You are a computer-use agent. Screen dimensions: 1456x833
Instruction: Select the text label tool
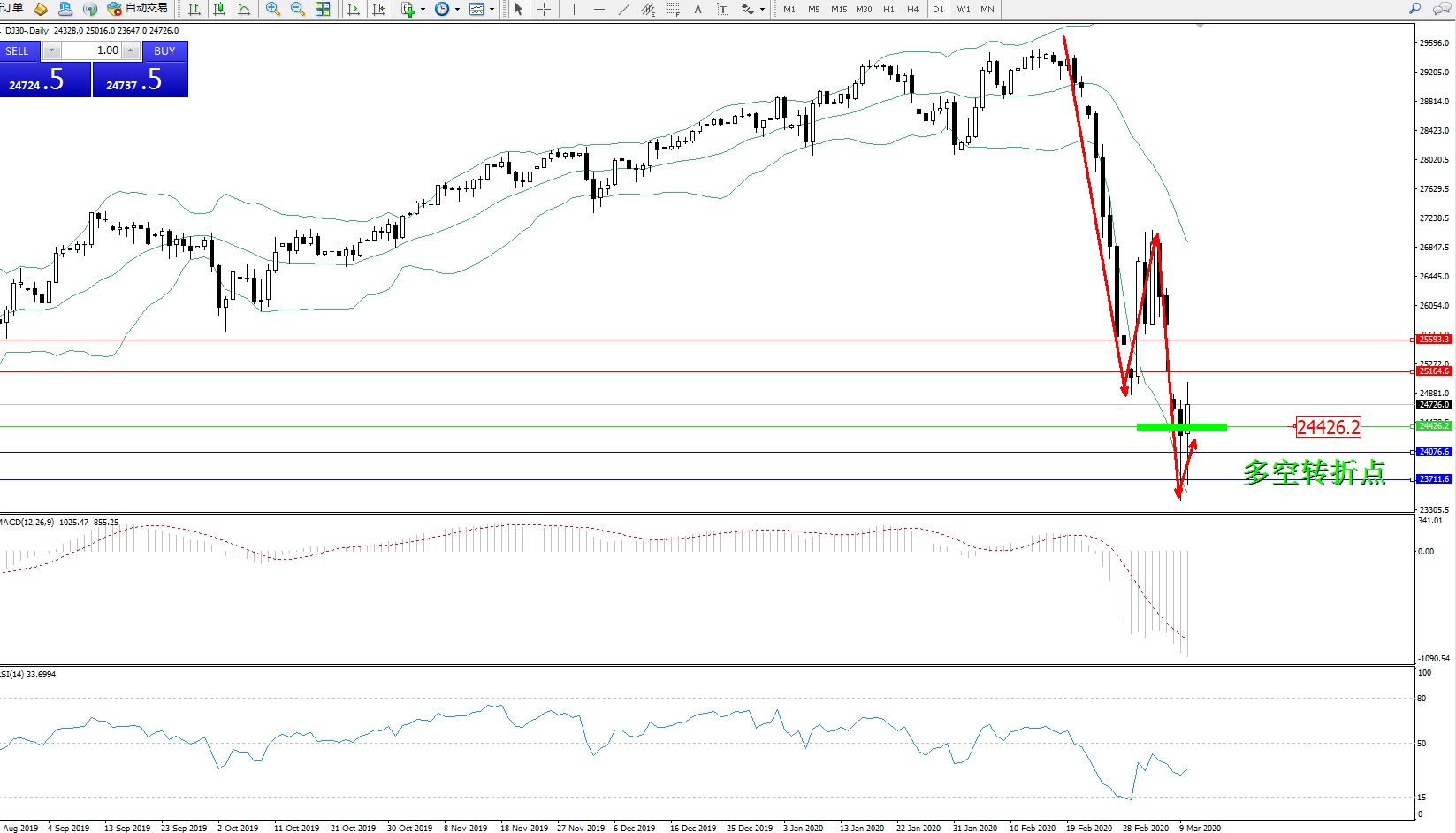coord(698,9)
